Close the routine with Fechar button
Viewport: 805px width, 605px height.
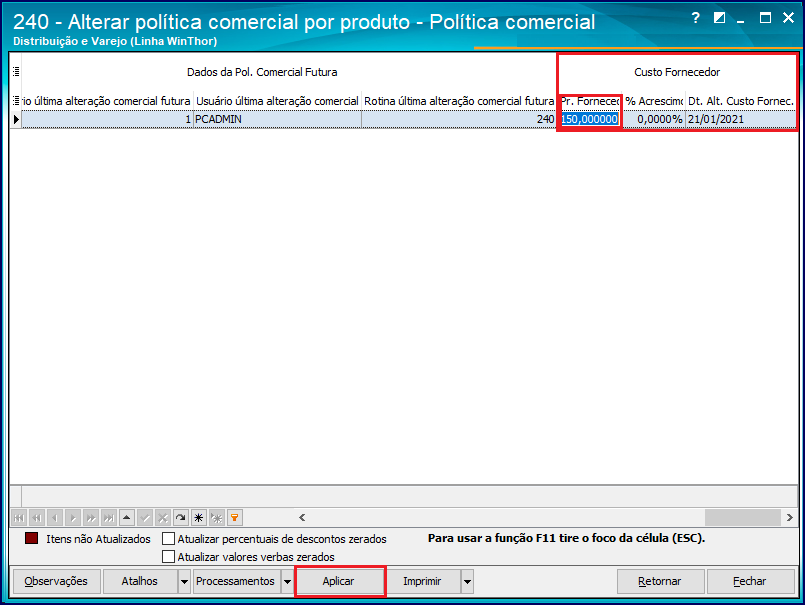click(750, 581)
